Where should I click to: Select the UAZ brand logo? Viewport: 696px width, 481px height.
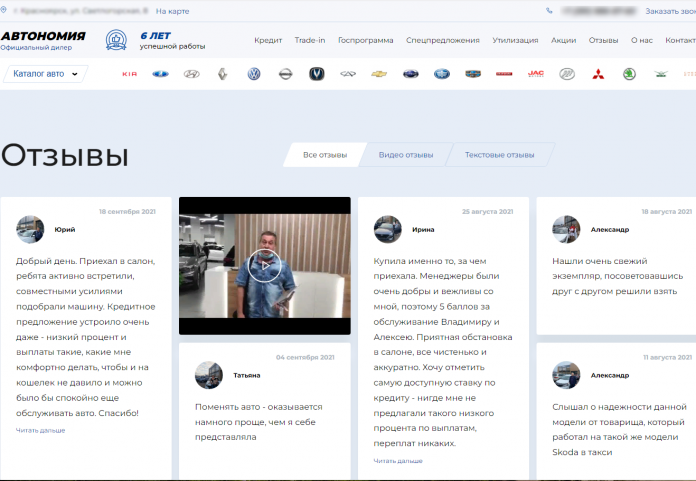661,74
